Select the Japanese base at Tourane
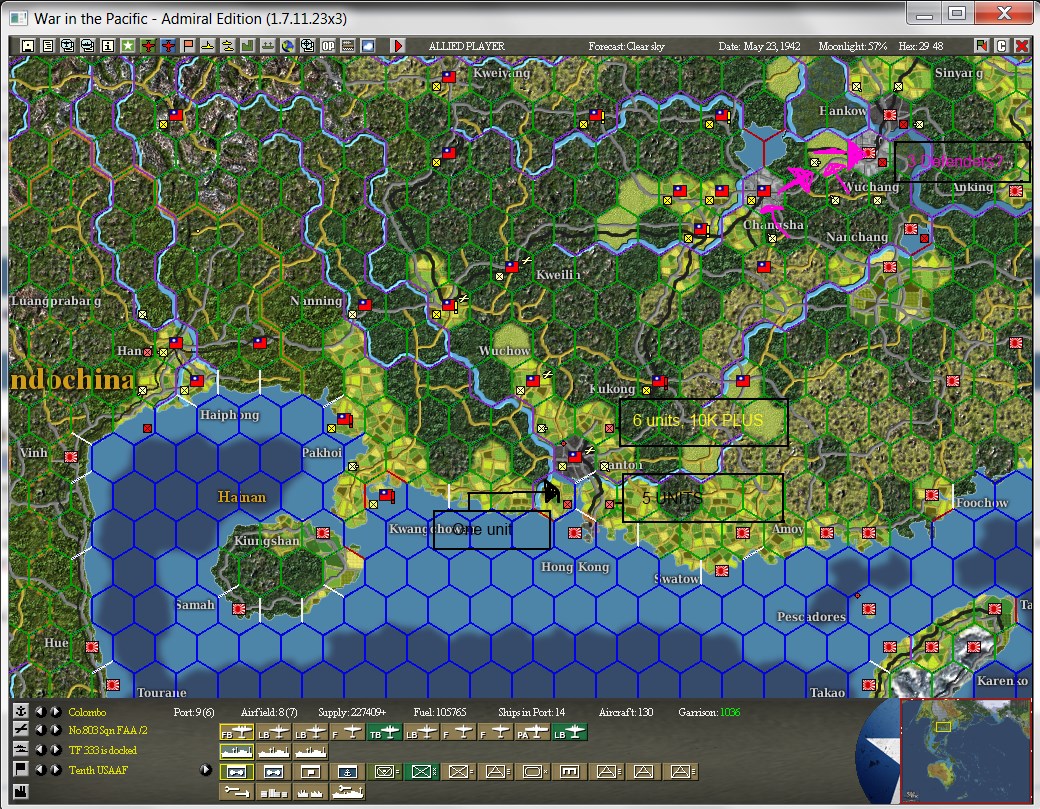Viewport: 1040px width, 809px height. coord(113,684)
